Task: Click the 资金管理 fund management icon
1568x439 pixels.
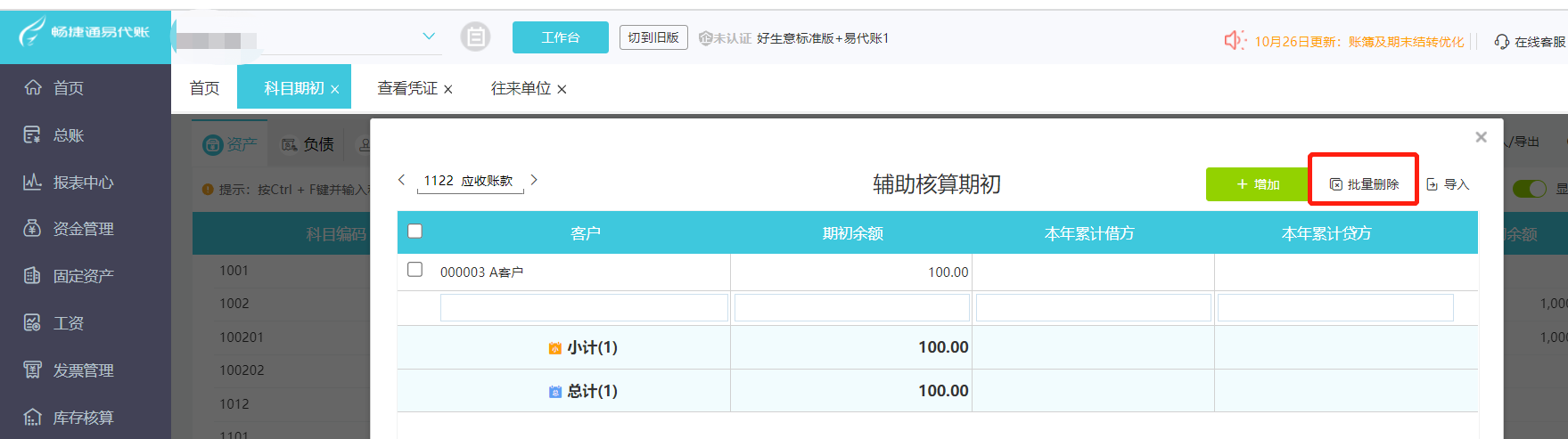Action: (x=33, y=229)
